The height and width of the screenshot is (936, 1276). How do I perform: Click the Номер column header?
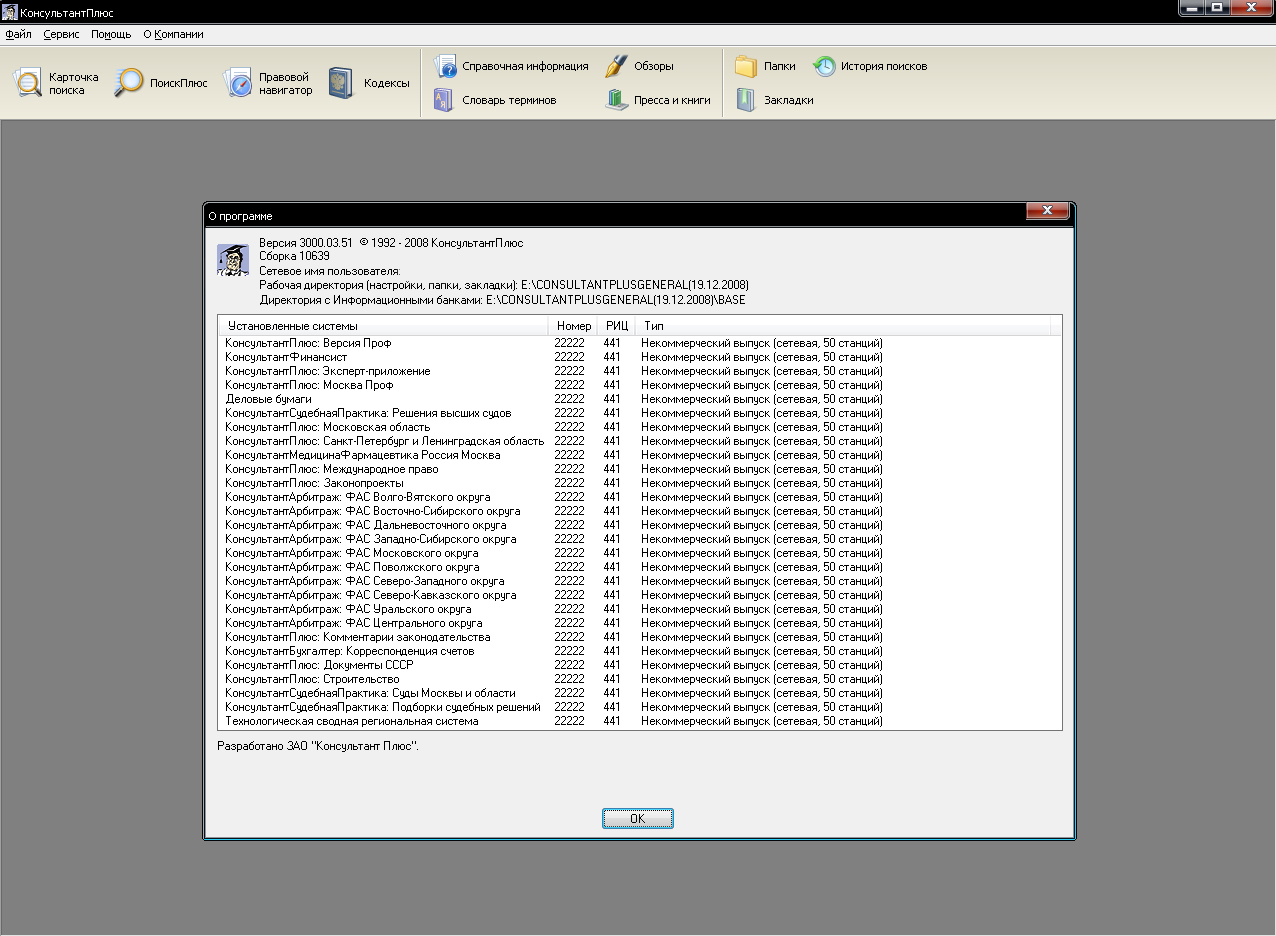(574, 326)
